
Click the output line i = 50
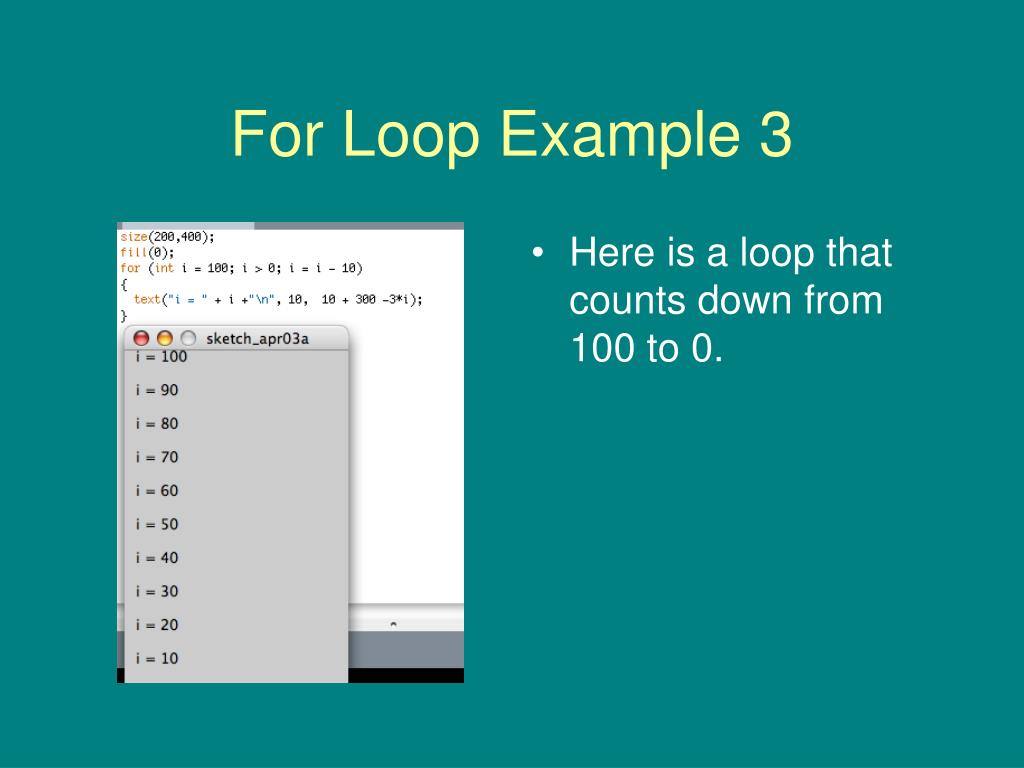tap(157, 524)
